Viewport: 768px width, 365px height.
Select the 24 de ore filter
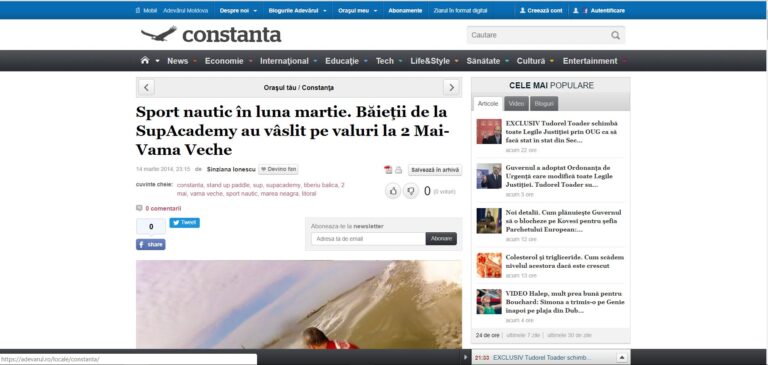(x=487, y=335)
